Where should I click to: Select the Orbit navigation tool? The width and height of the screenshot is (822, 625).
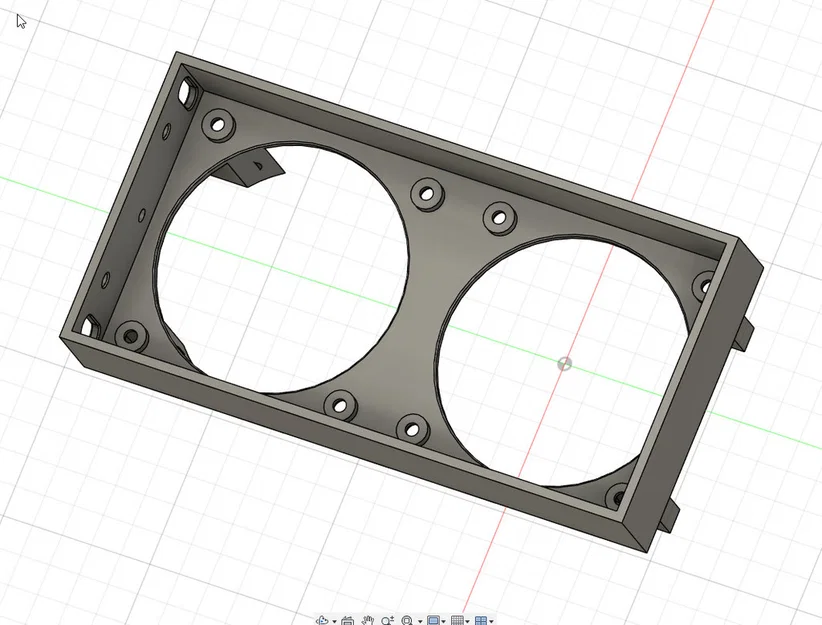pos(322,620)
